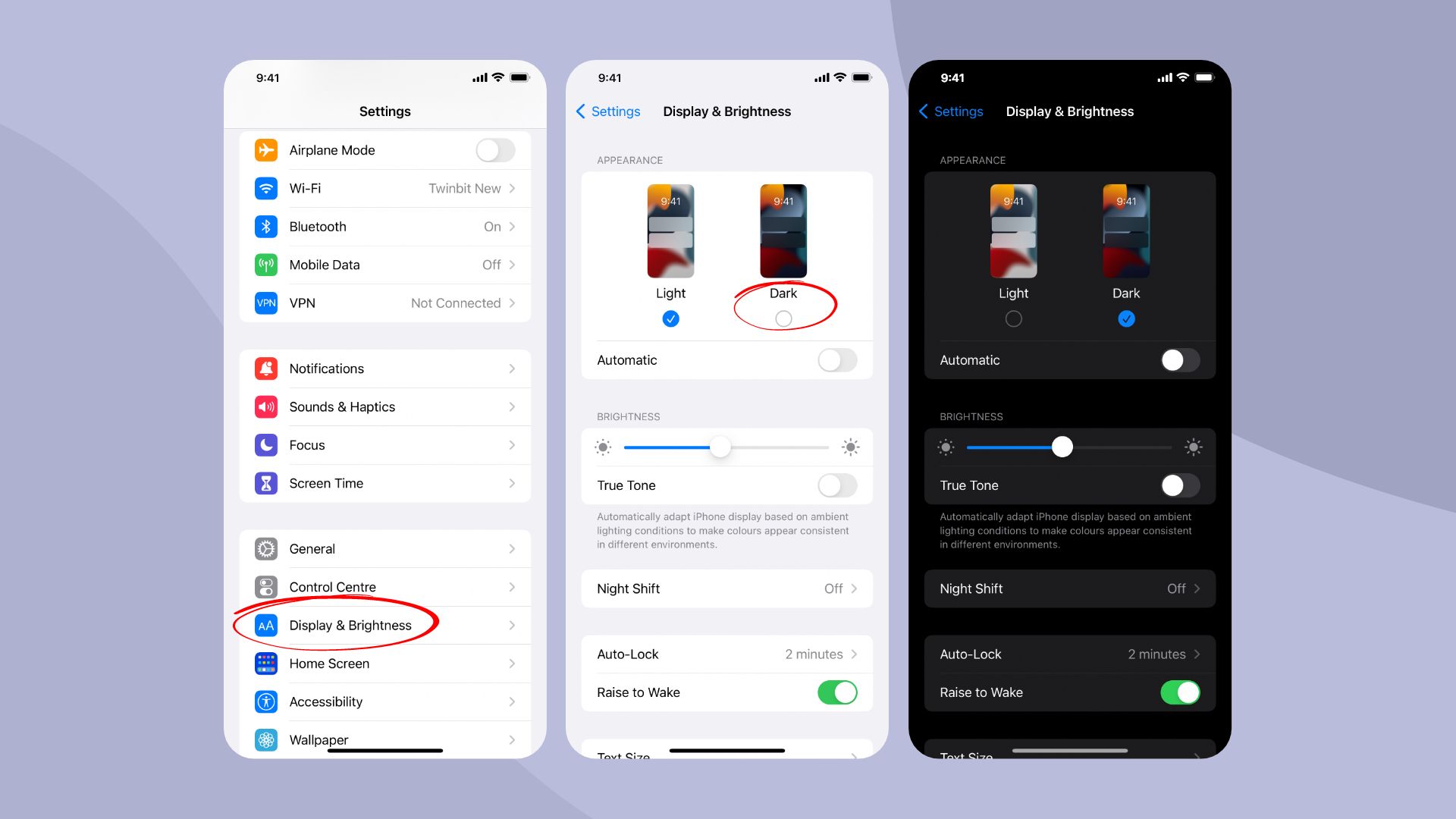
Task: Tap the Notifications settings icon
Action: (x=266, y=368)
